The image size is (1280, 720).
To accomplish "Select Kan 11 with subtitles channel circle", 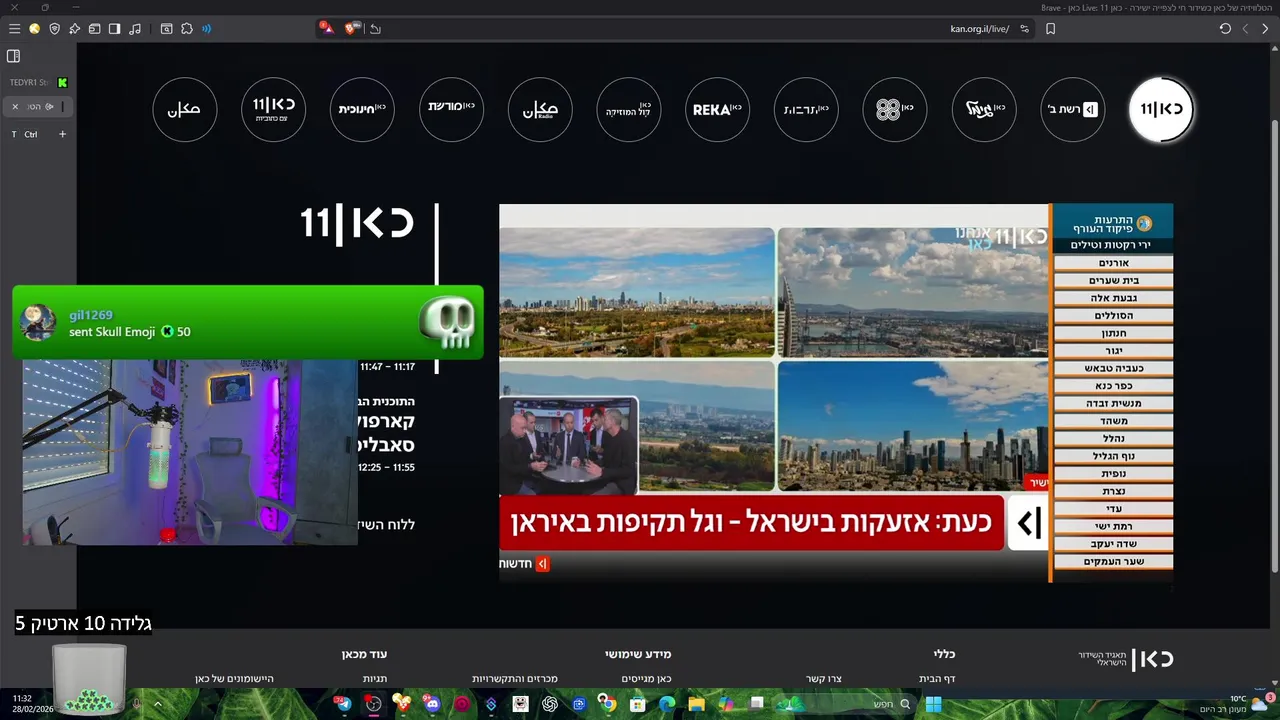I will coord(274,109).
